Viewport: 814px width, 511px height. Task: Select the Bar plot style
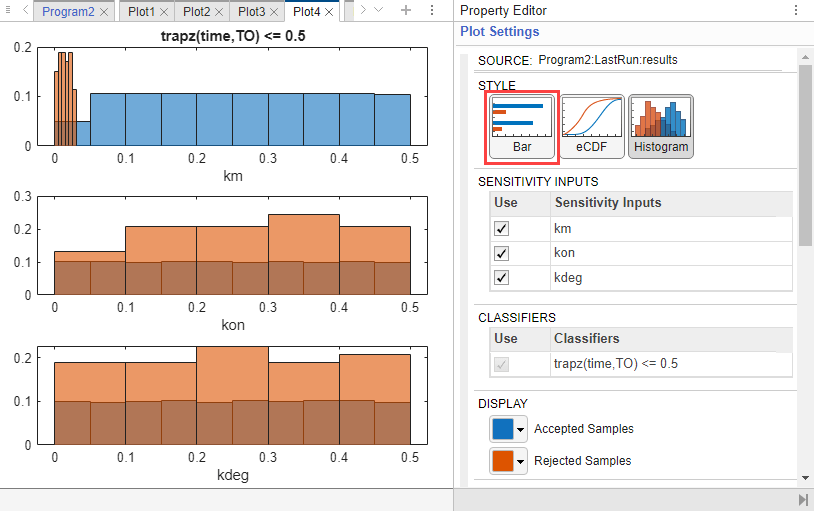[x=520, y=127]
